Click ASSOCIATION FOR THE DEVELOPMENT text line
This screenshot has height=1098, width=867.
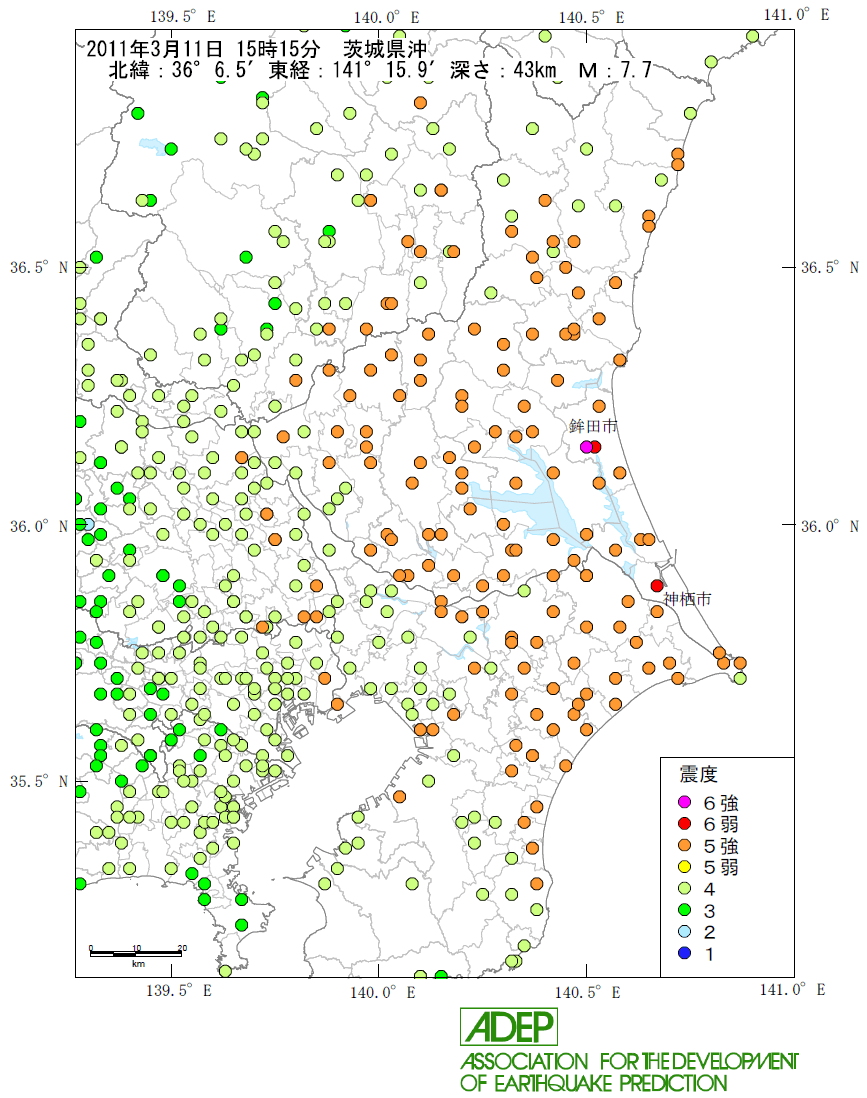pyautogui.click(x=629, y=1062)
